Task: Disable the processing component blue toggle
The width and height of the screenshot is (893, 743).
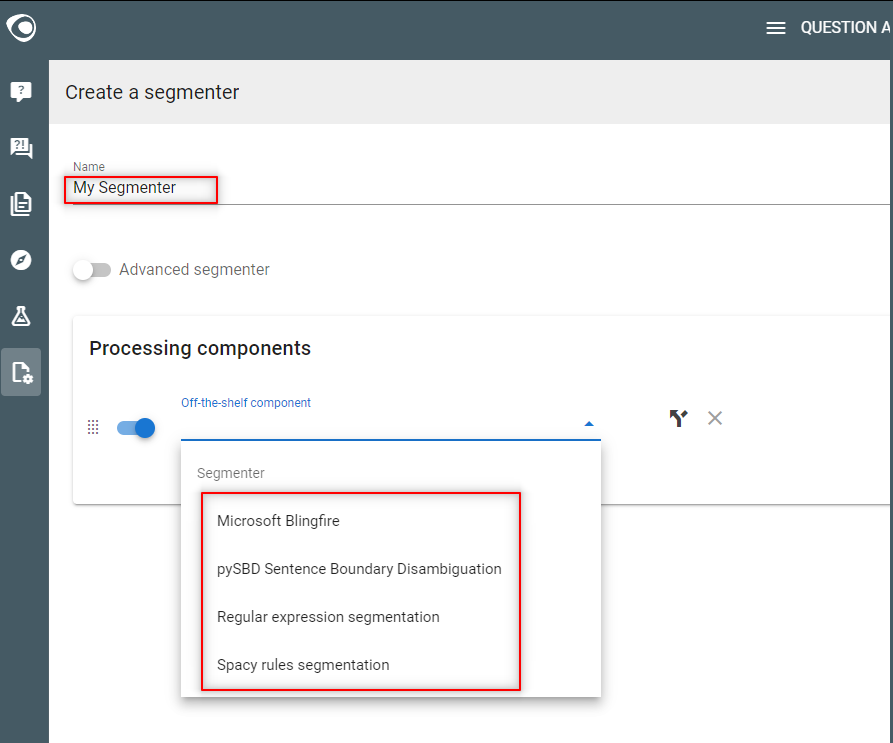Action: 136,428
